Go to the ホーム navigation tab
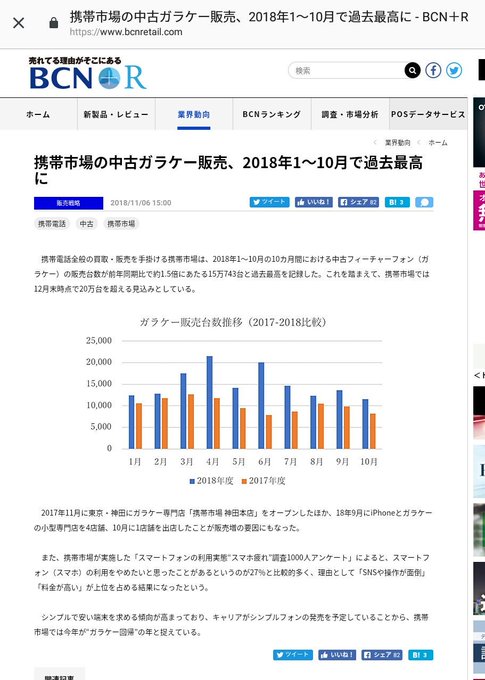The height and width of the screenshot is (680, 485). 38,114
